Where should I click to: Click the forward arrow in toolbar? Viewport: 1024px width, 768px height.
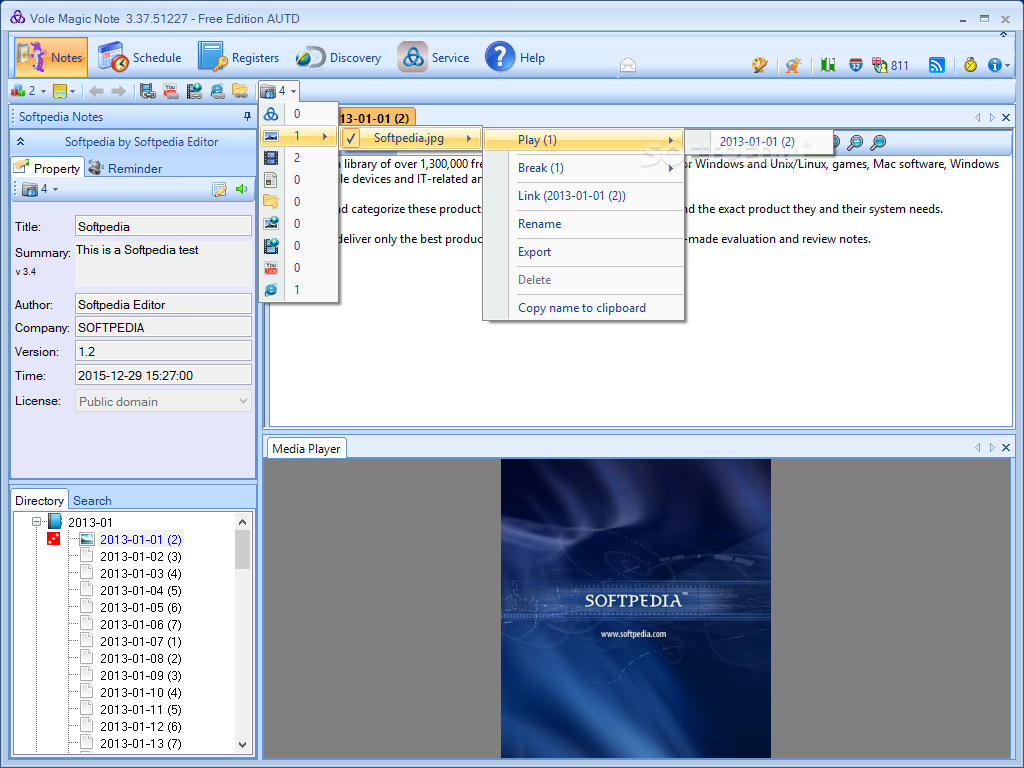coord(118,91)
